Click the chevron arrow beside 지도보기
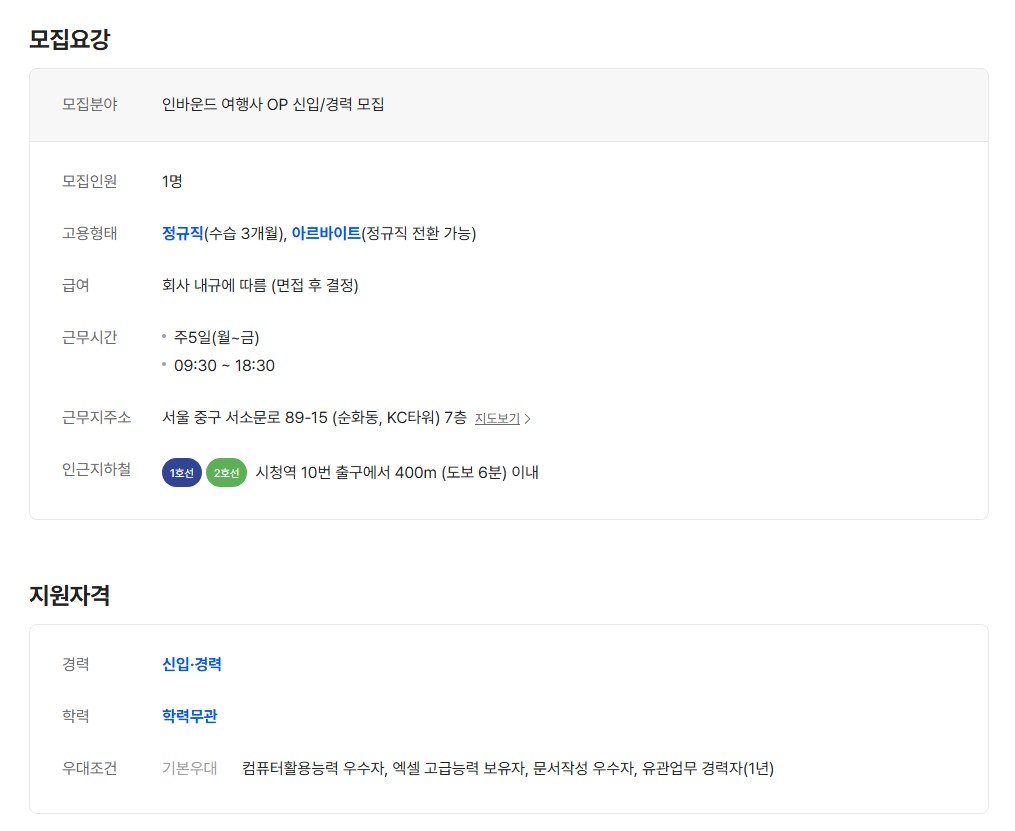 pos(528,419)
